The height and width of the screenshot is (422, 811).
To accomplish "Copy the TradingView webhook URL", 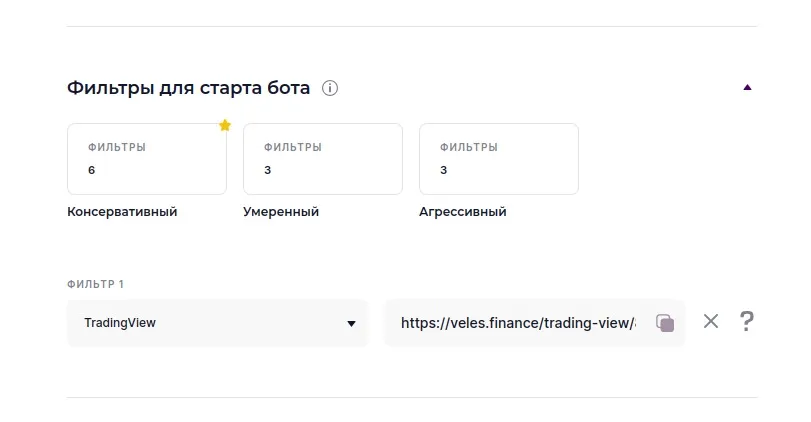I will pyautogui.click(x=665, y=323).
